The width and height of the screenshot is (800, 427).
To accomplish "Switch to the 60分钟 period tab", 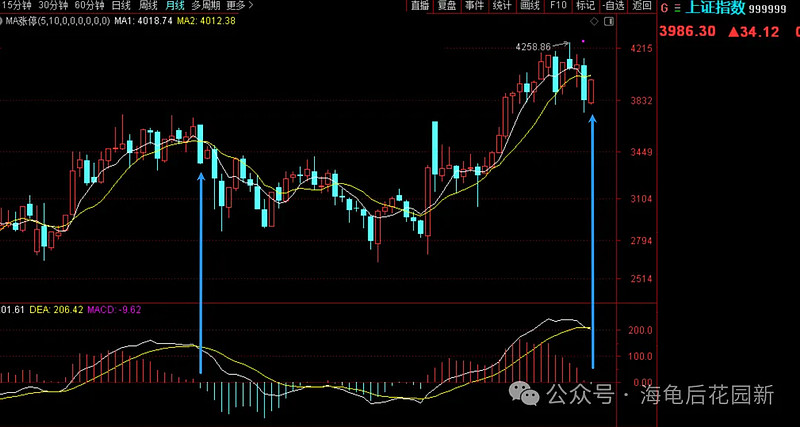I will [x=89, y=6].
